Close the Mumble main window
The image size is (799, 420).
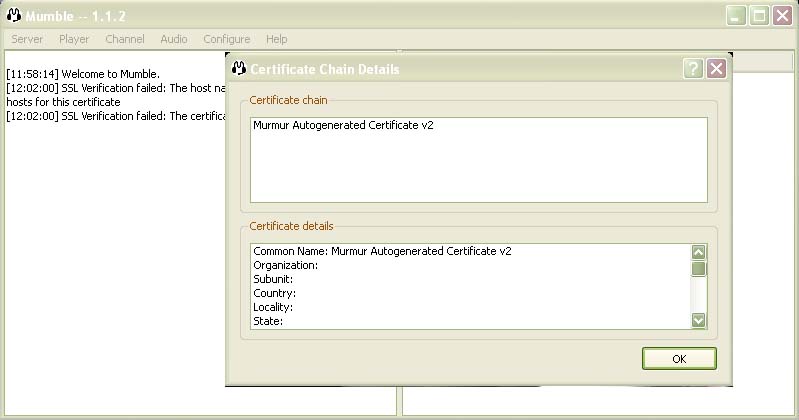pyautogui.click(x=783, y=16)
